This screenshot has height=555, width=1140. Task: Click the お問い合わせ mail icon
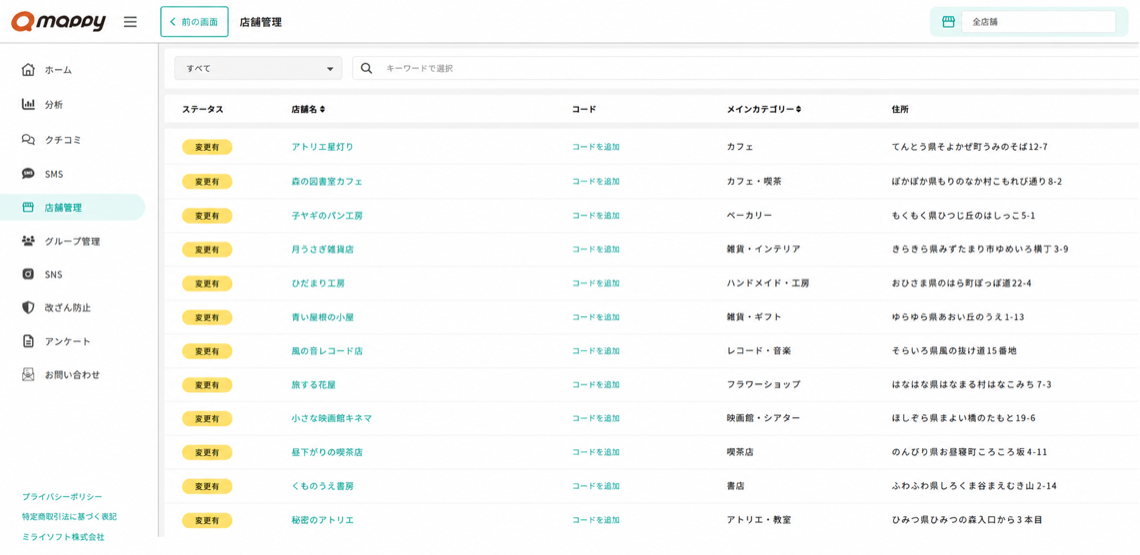pos(28,375)
